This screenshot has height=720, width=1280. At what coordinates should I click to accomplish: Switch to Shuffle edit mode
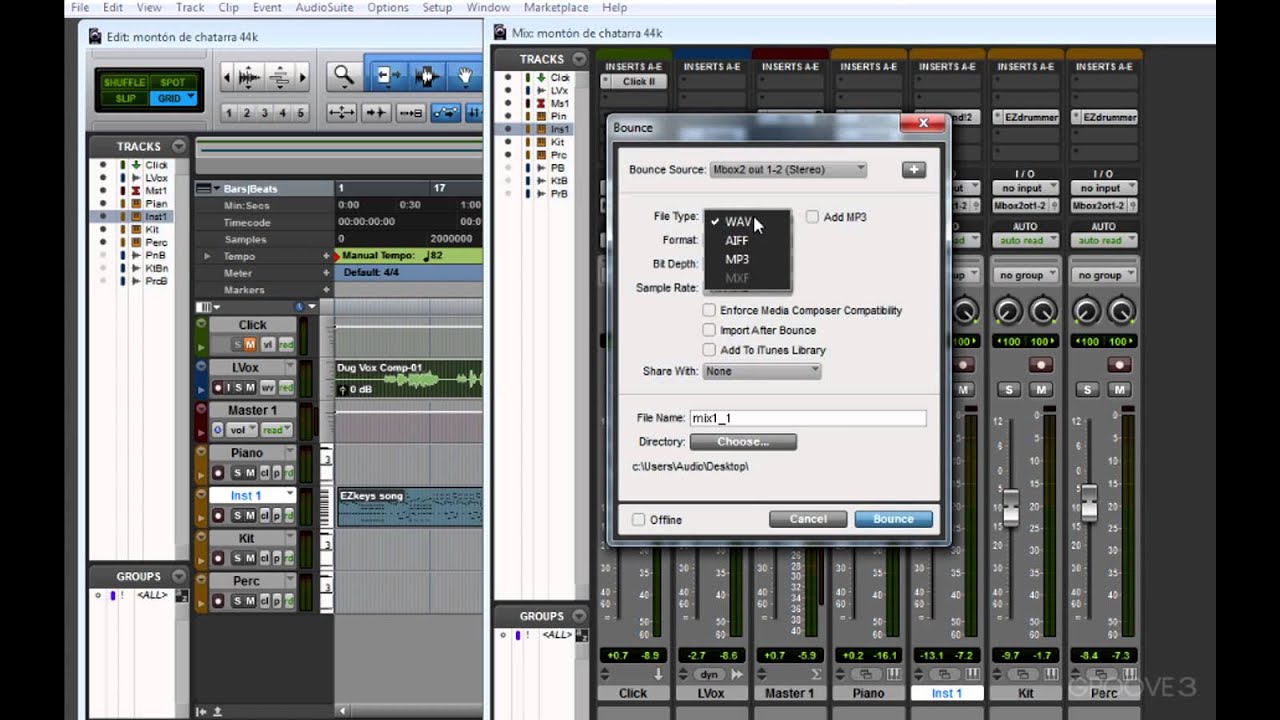click(x=125, y=83)
